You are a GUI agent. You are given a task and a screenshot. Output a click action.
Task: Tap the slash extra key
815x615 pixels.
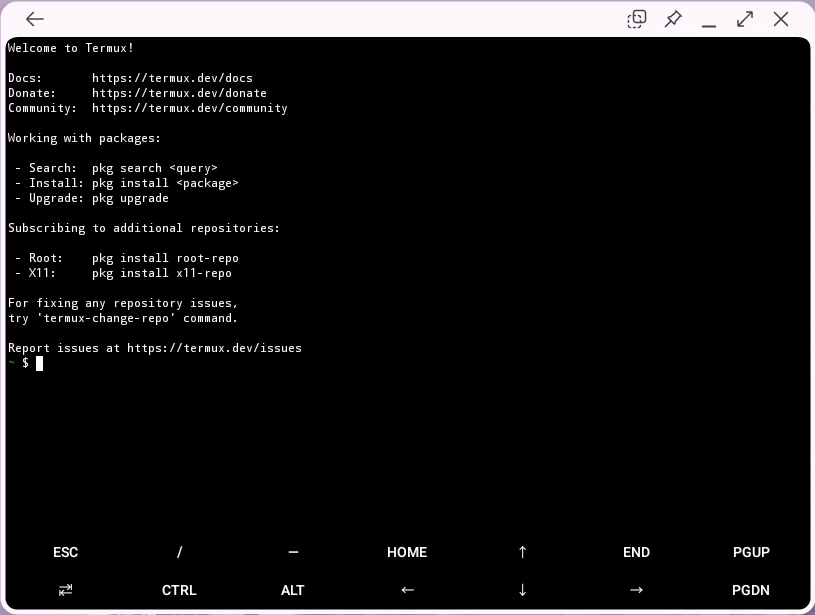(179, 552)
